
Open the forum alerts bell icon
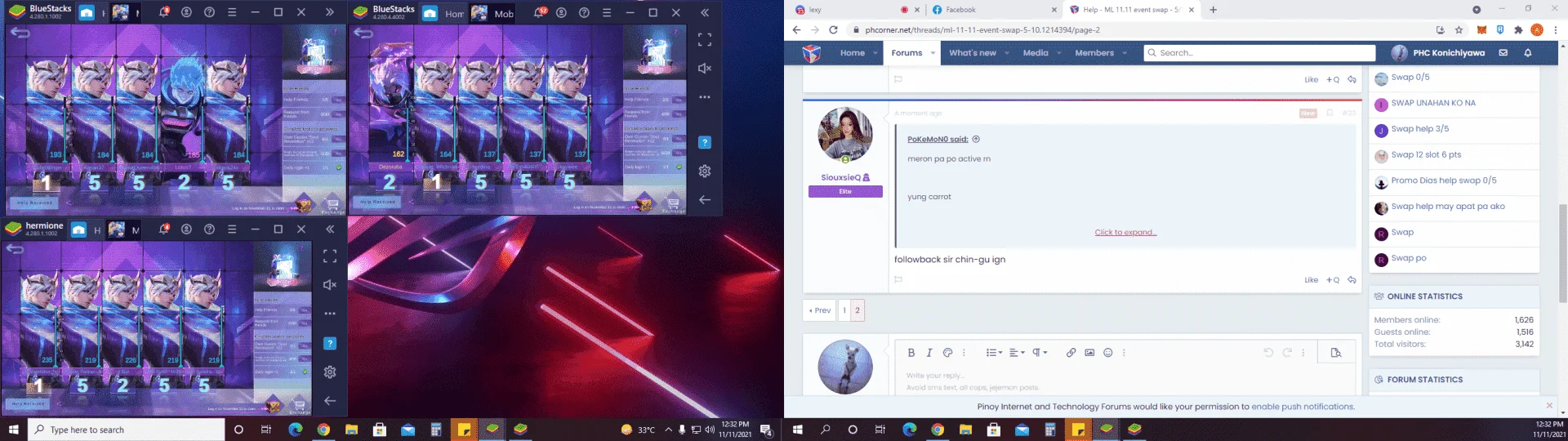click(x=1528, y=52)
